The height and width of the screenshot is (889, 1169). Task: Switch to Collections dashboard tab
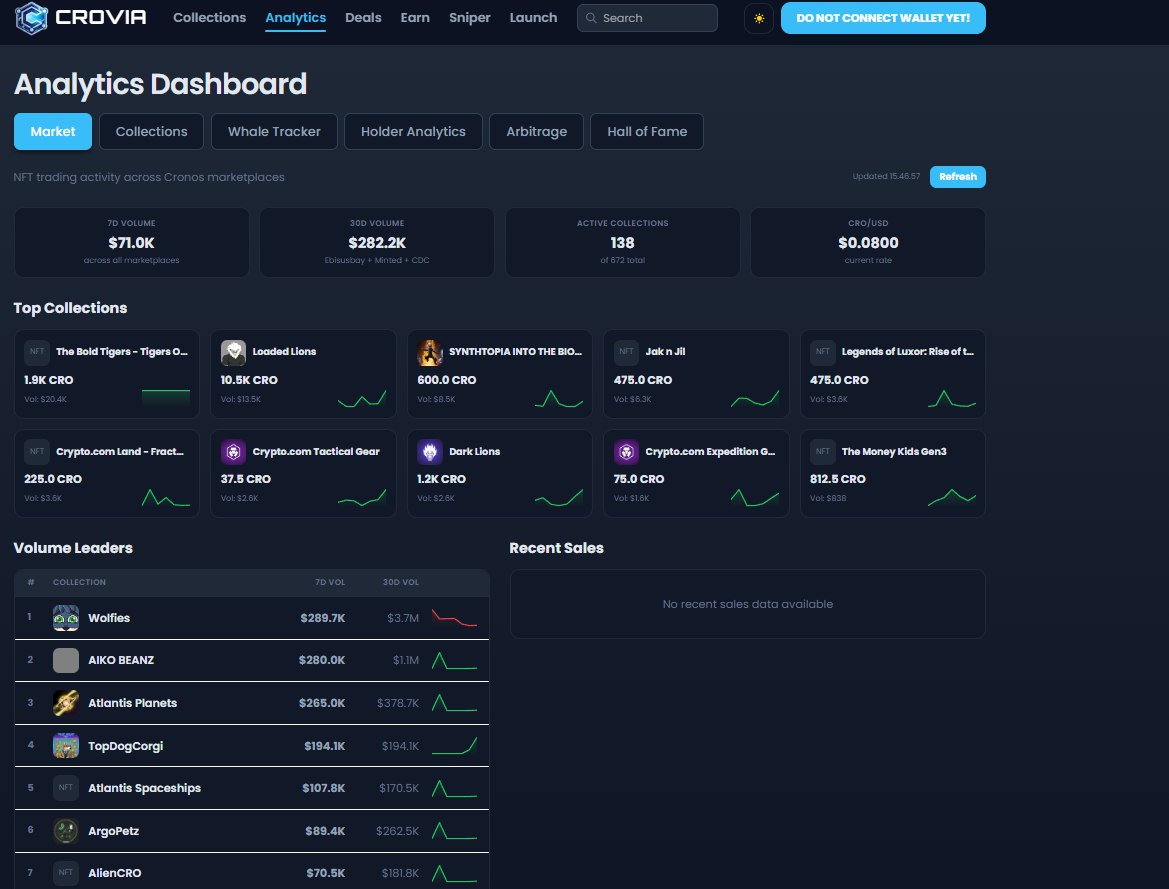coord(151,131)
